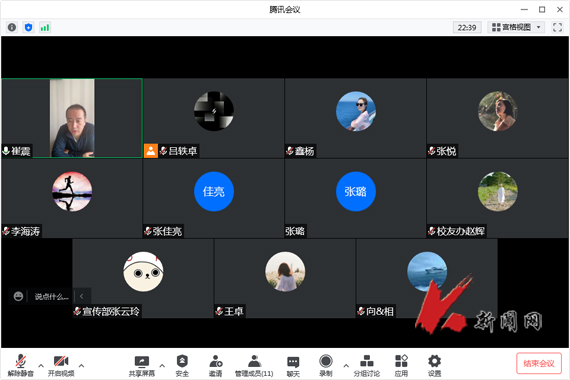Check the green network signal icon
This screenshot has width=570, height=380.
(45, 27)
